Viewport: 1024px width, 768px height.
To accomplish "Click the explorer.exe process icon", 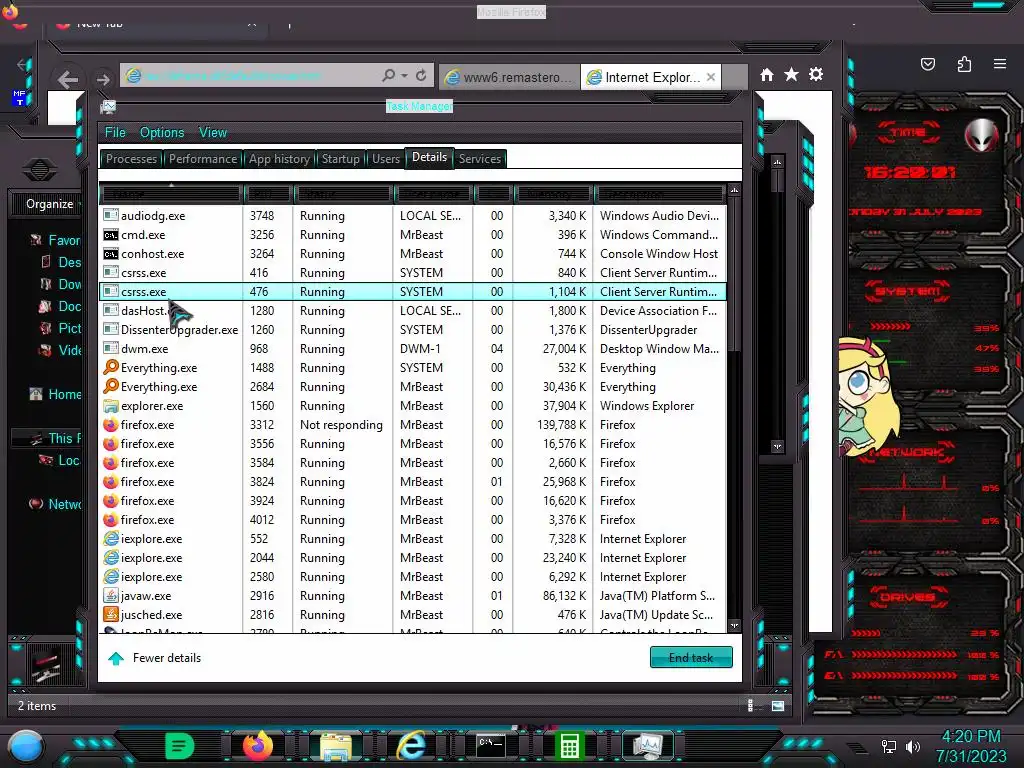I will coord(111,406).
